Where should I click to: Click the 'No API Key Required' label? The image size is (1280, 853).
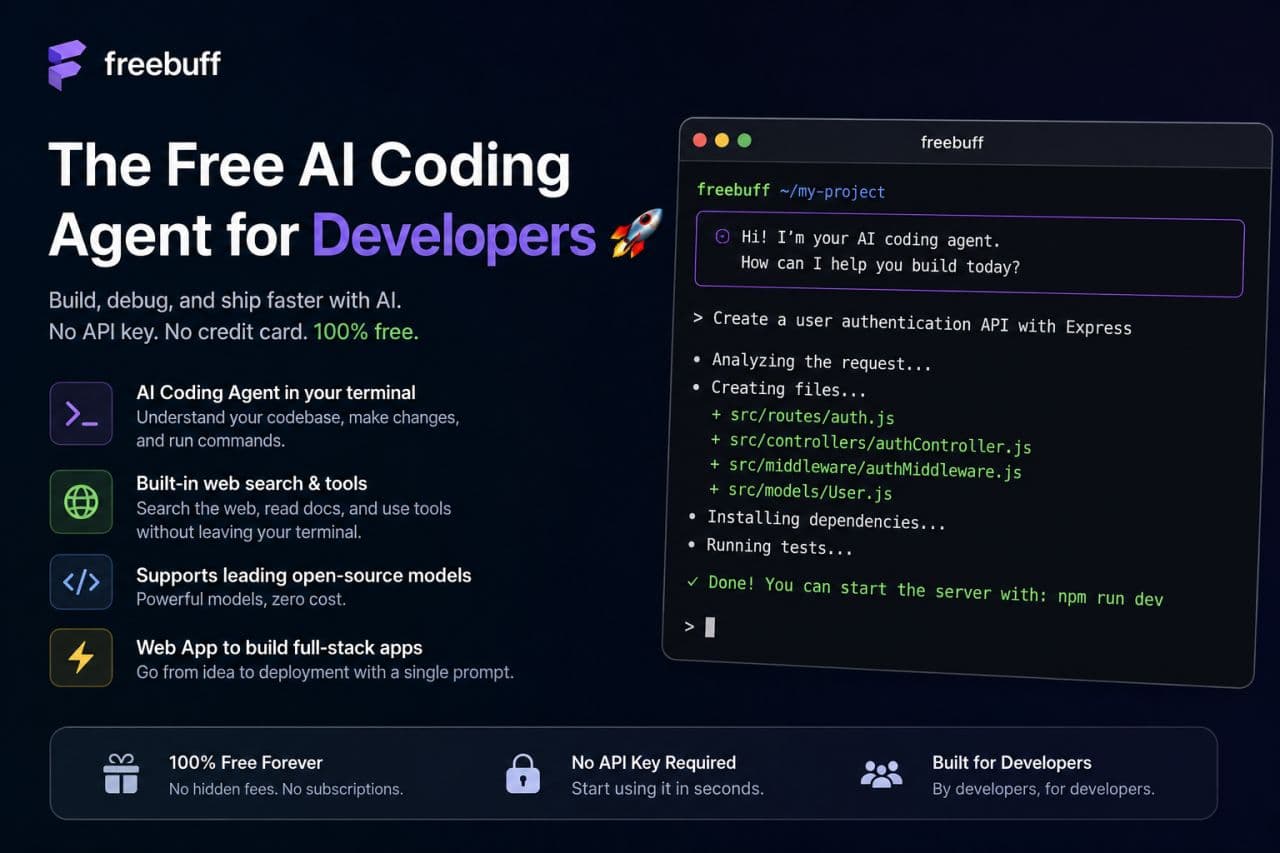(x=654, y=762)
